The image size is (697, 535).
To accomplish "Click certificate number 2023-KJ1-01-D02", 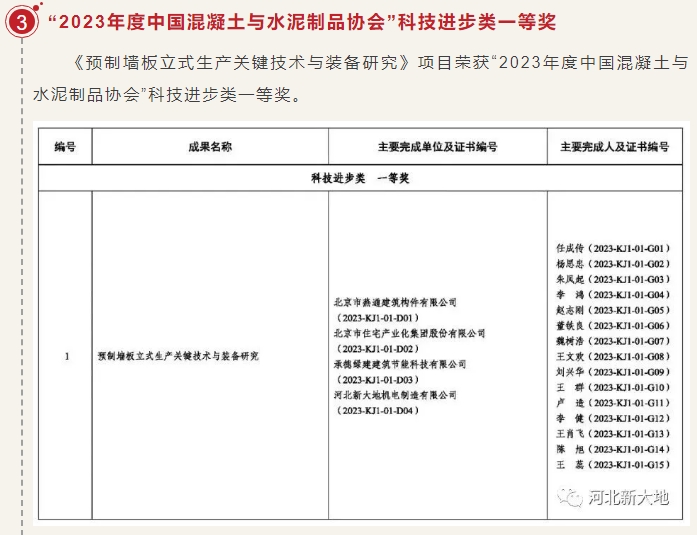I will tap(378, 349).
